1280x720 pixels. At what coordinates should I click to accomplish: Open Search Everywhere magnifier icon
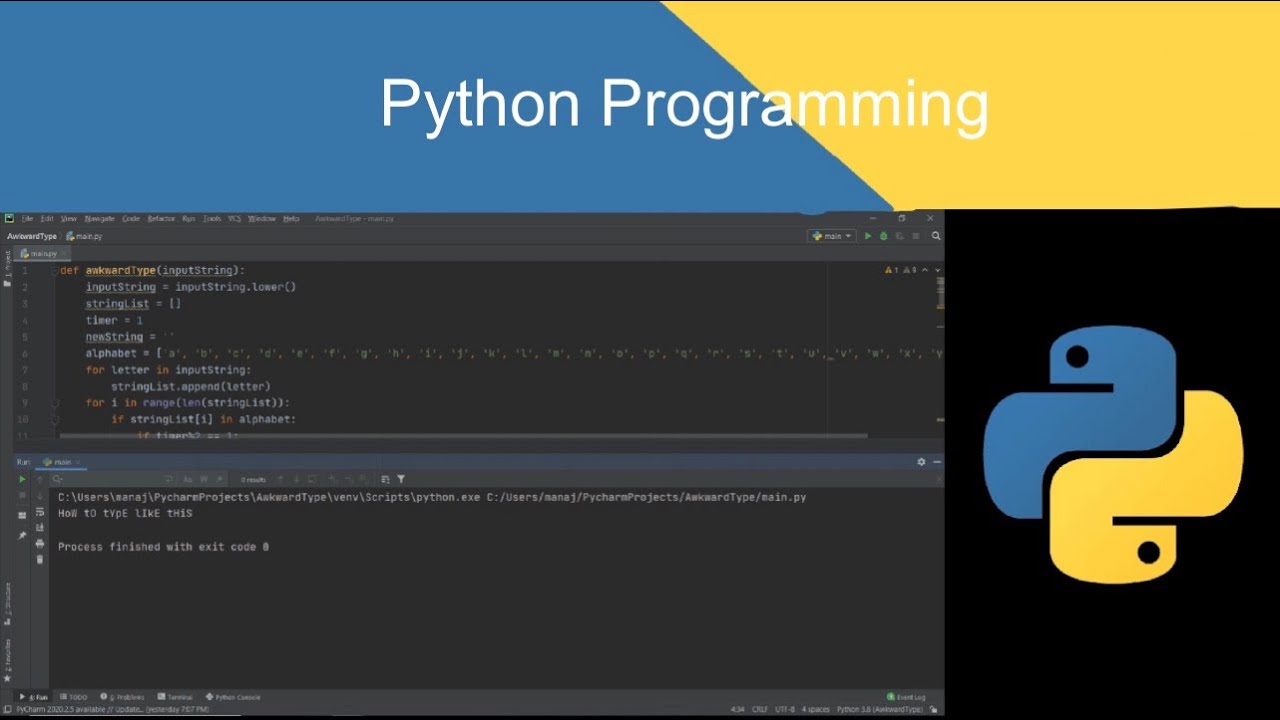point(936,236)
